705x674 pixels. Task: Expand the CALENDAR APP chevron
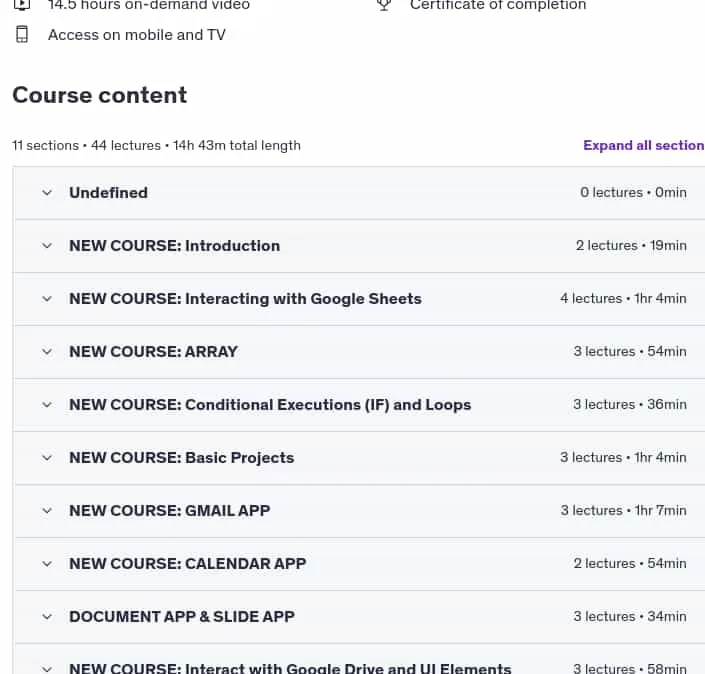pos(47,564)
